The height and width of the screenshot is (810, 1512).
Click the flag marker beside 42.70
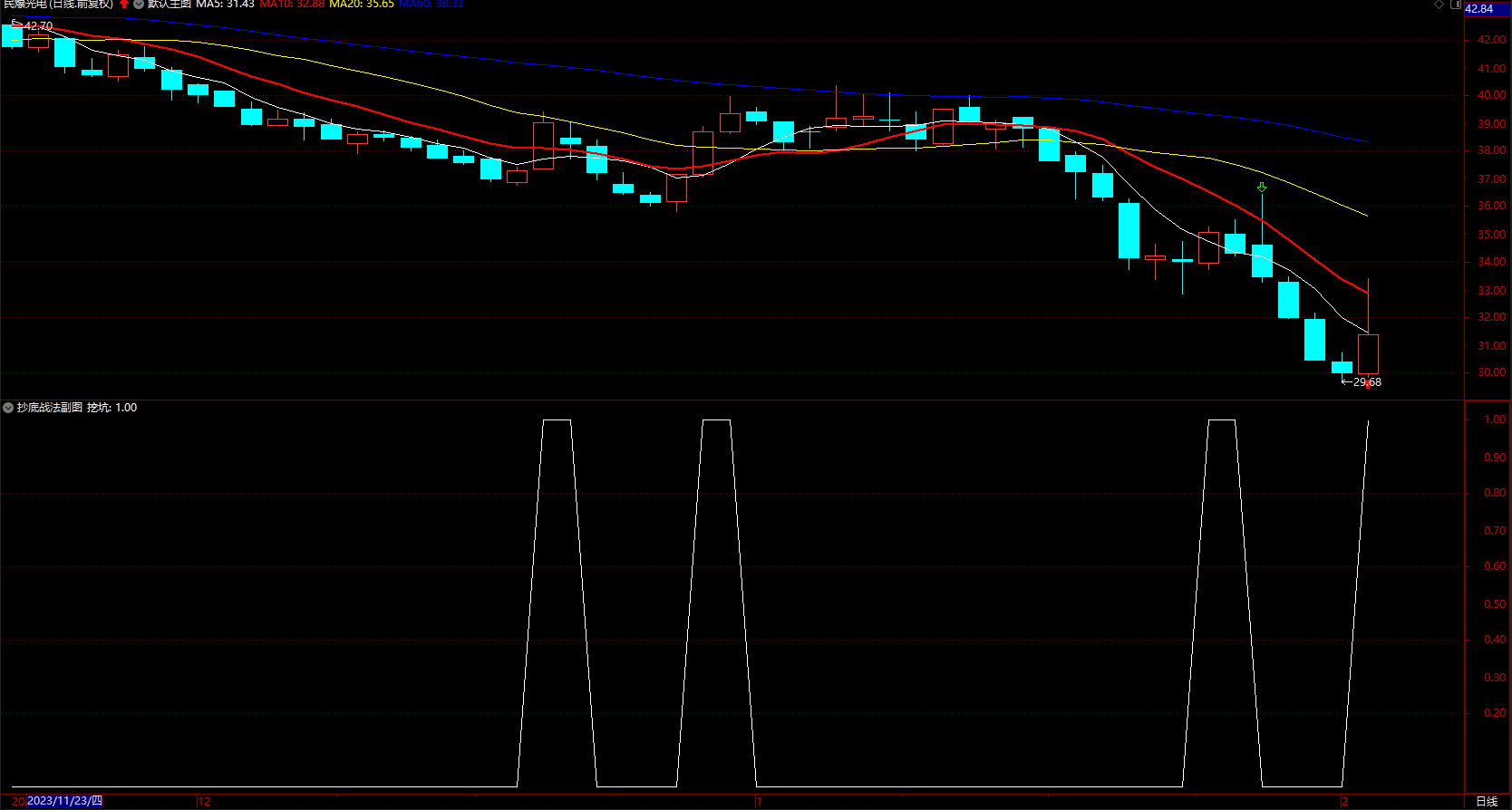(16, 24)
